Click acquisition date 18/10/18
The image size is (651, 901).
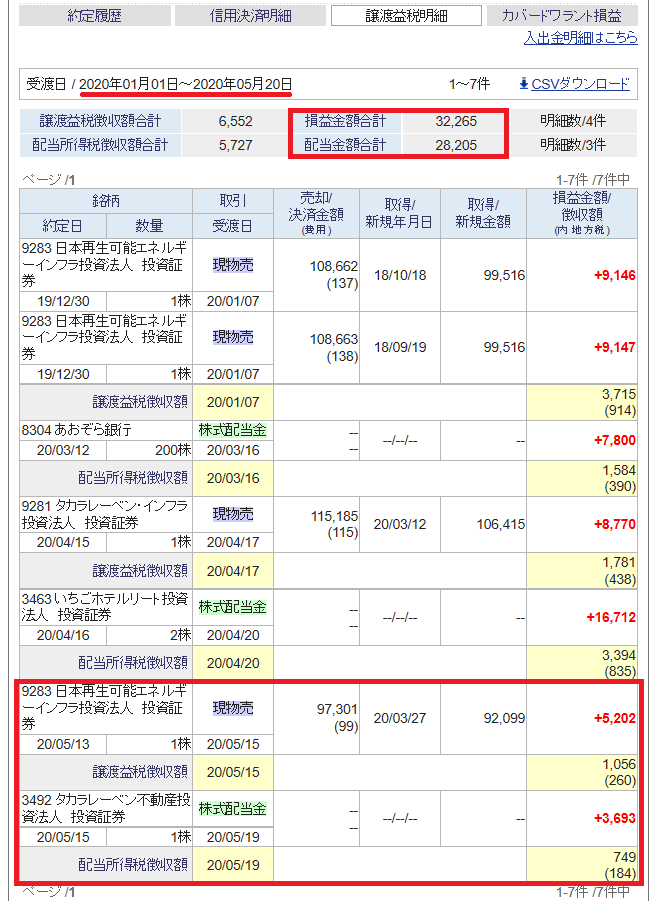coord(400,275)
